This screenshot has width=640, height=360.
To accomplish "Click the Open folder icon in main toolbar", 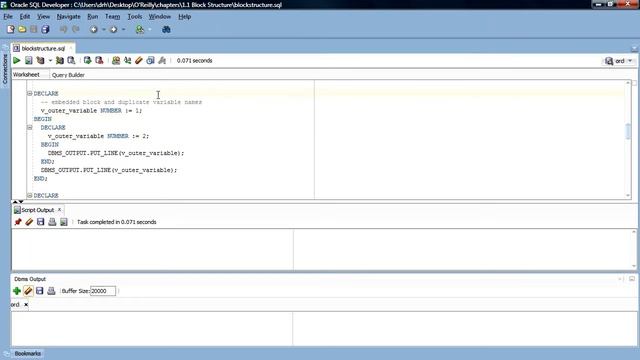I will 22,29.
